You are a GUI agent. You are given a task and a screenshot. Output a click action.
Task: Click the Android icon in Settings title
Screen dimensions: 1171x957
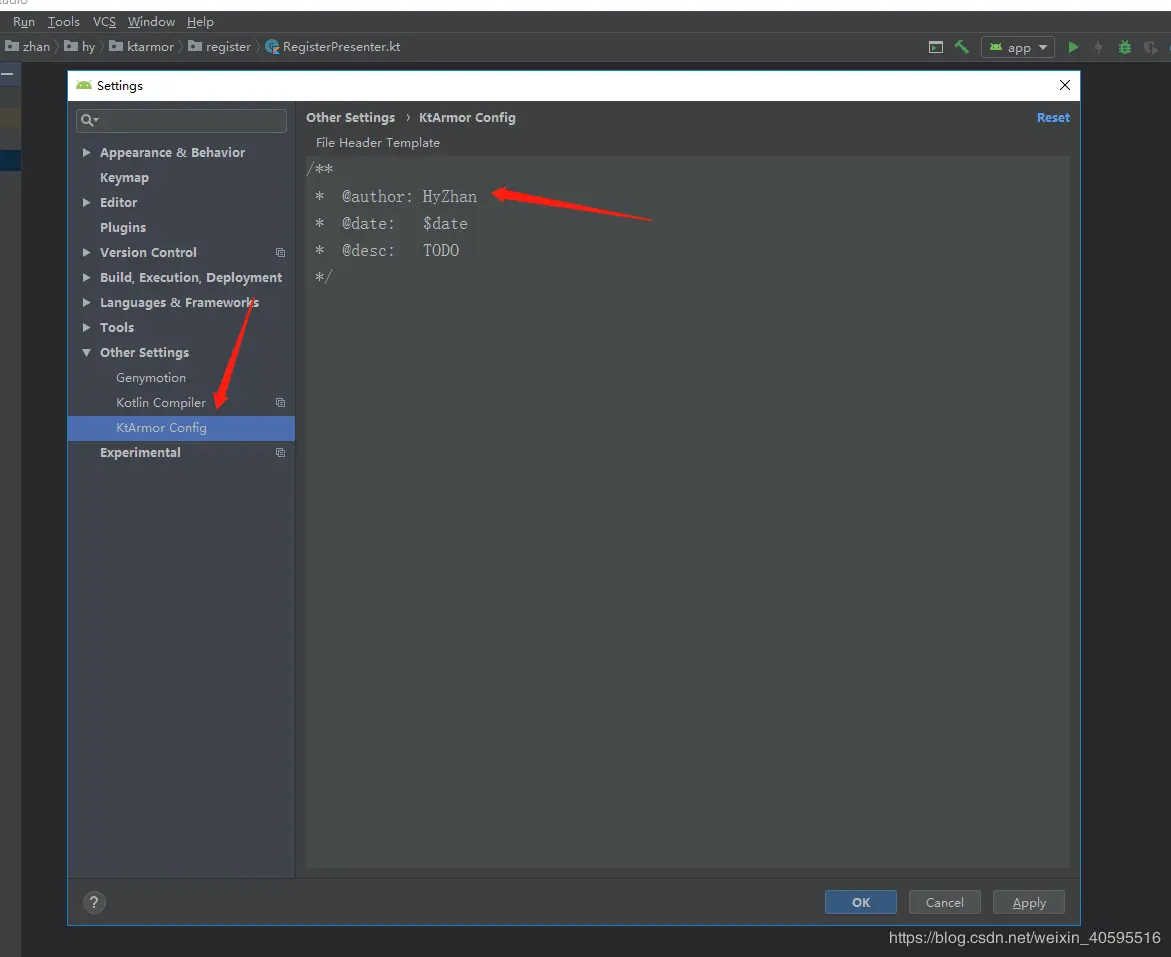pos(84,85)
